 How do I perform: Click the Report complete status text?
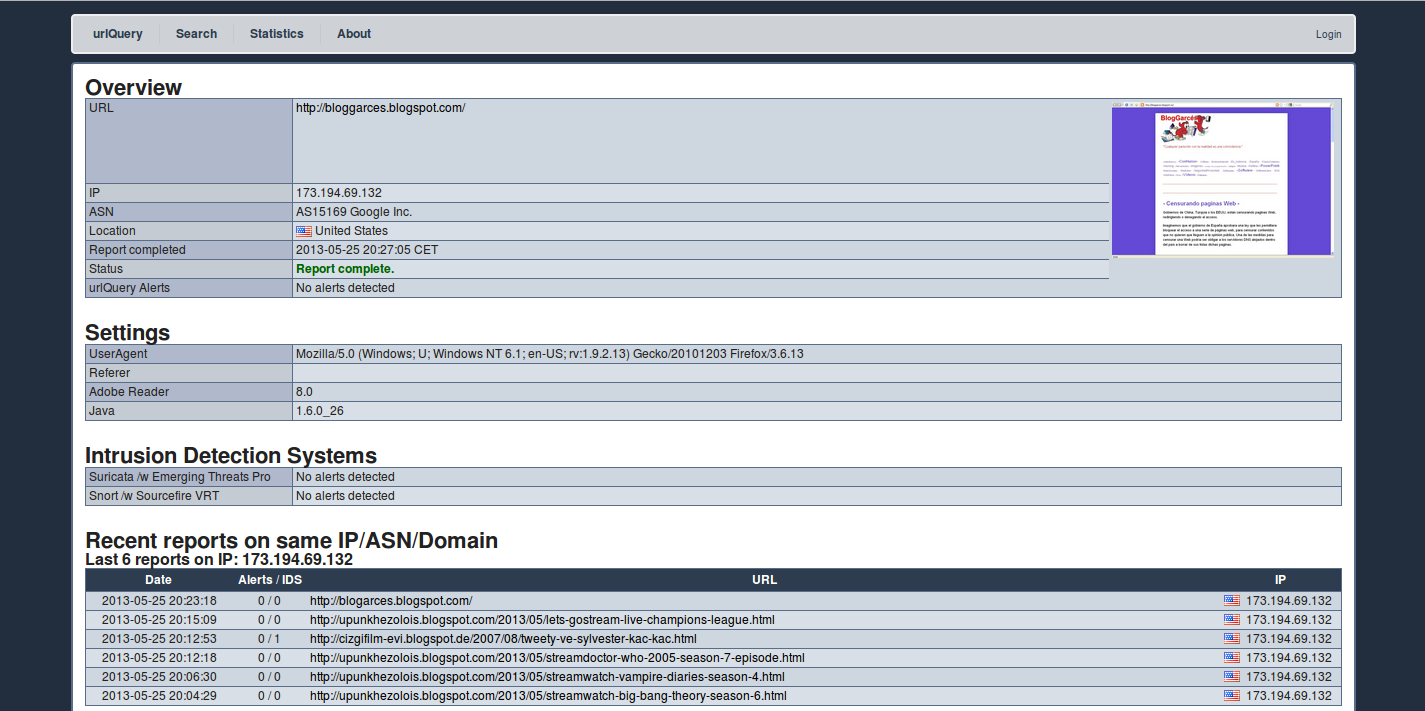[x=344, y=268]
